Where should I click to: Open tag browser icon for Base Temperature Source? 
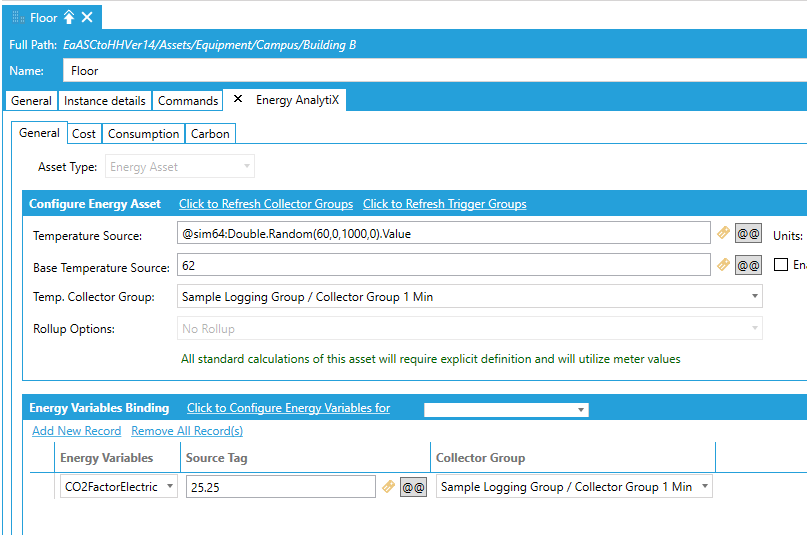pyautogui.click(x=723, y=265)
